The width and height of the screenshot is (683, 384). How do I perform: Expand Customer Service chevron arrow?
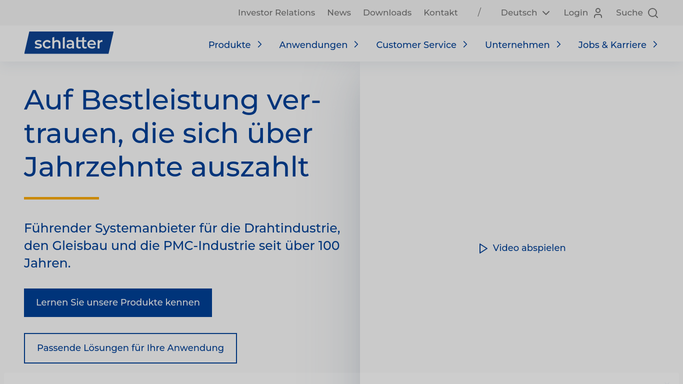[465, 44]
